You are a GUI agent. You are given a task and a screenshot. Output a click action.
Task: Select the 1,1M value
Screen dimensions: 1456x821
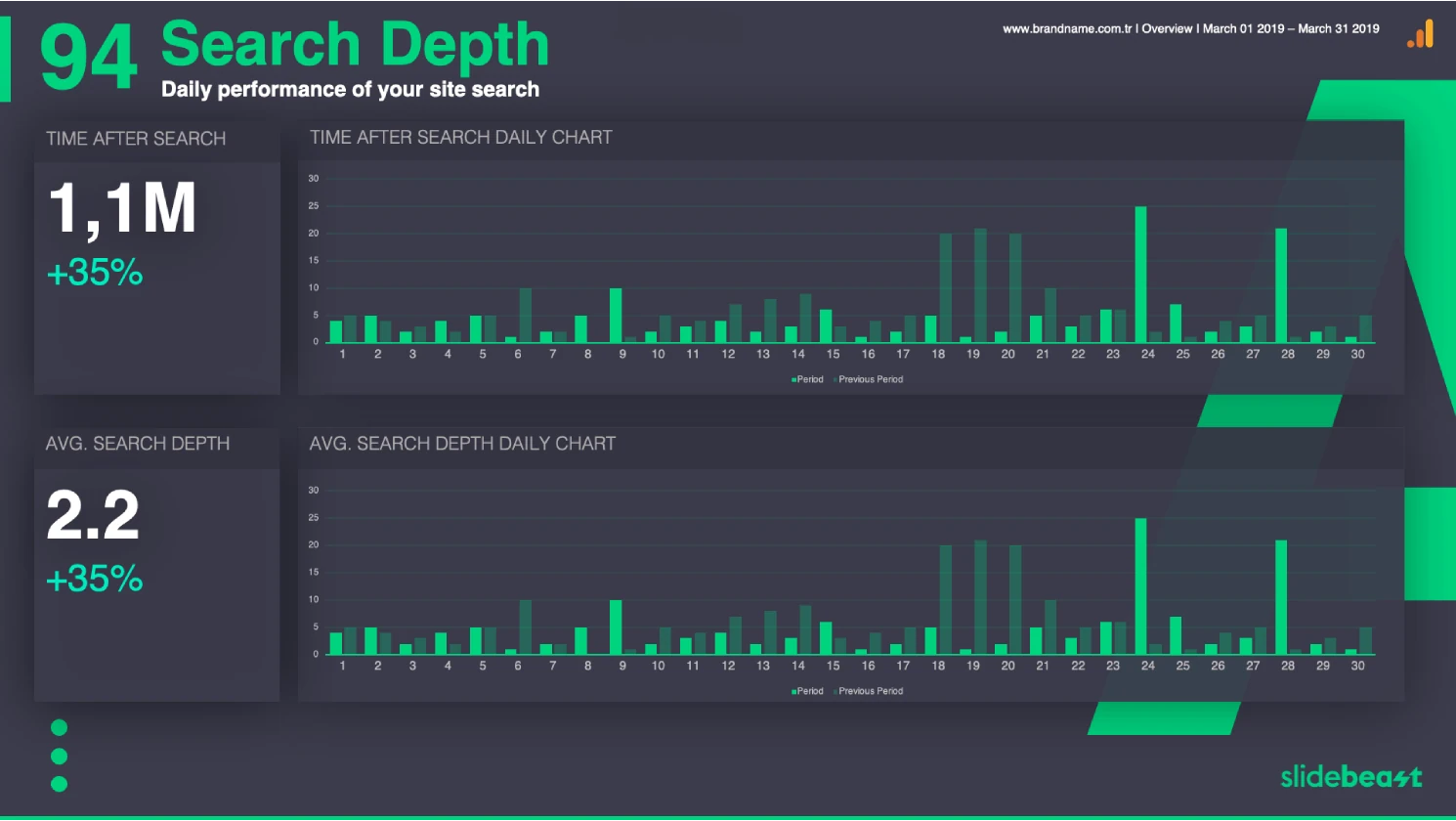click(x=122, y=209)
